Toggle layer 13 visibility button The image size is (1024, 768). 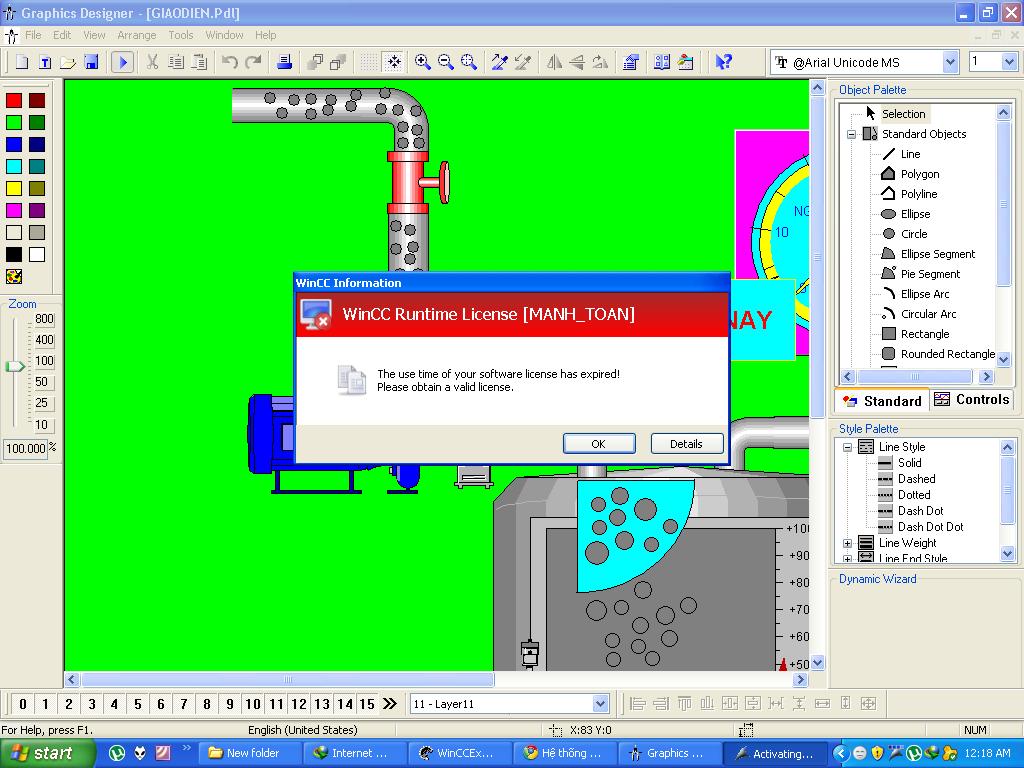coord(322,704)
